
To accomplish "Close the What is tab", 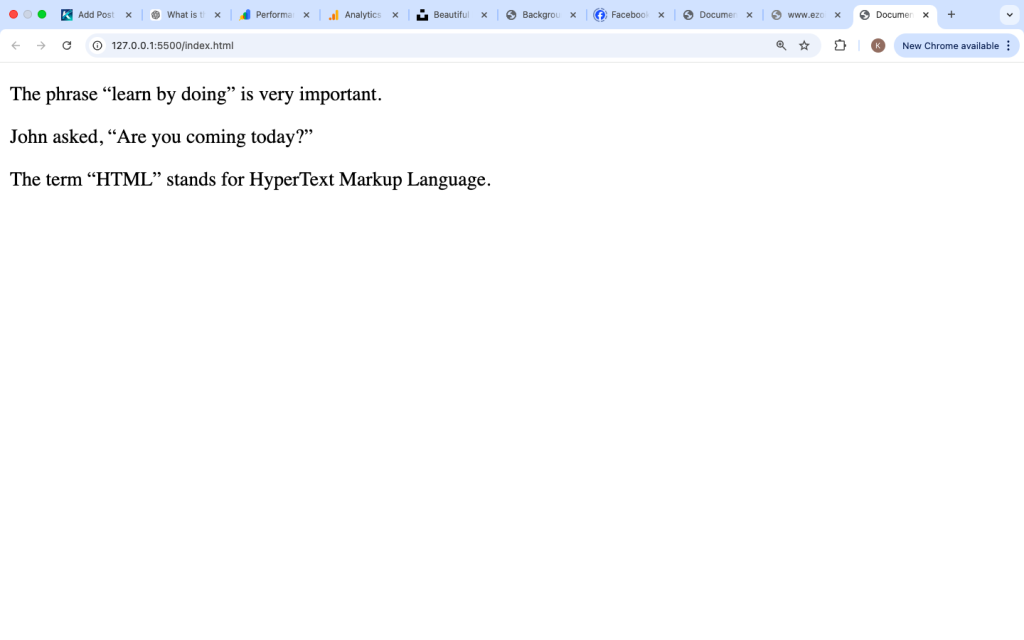I will tap(217, 14).
